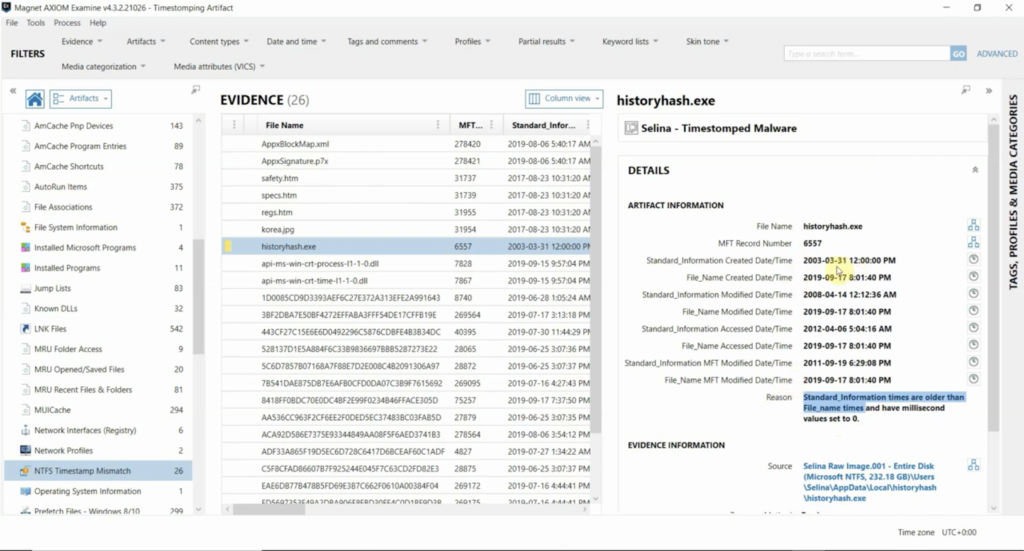Image resolution: width=1024 pixels, height=551 pixels.
Task: Click the Selina Timestomped Malware tag icon
Action: (x=631, y=128)
